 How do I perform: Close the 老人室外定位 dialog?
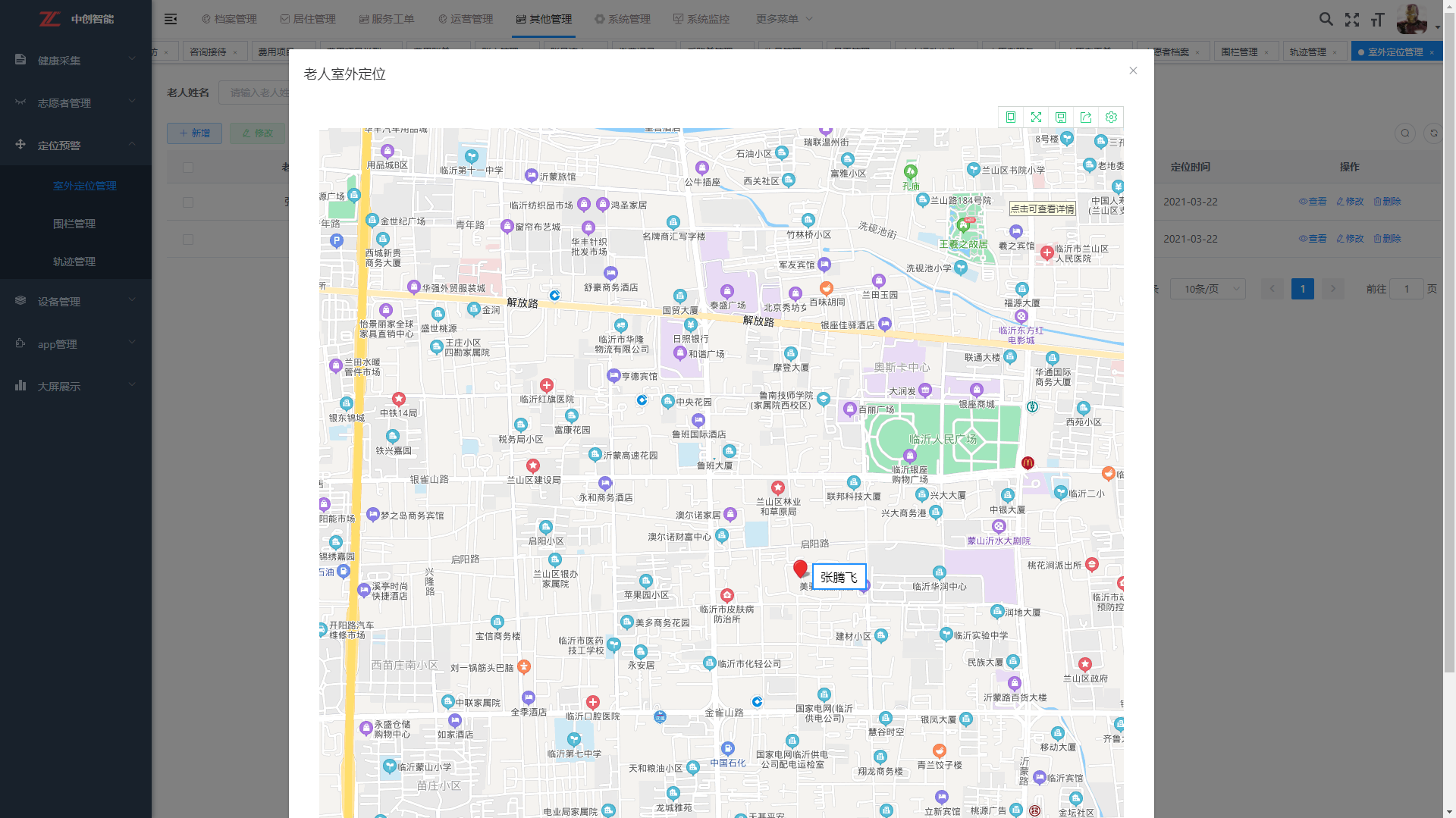pyautogui.click(x=1133, y=71)
